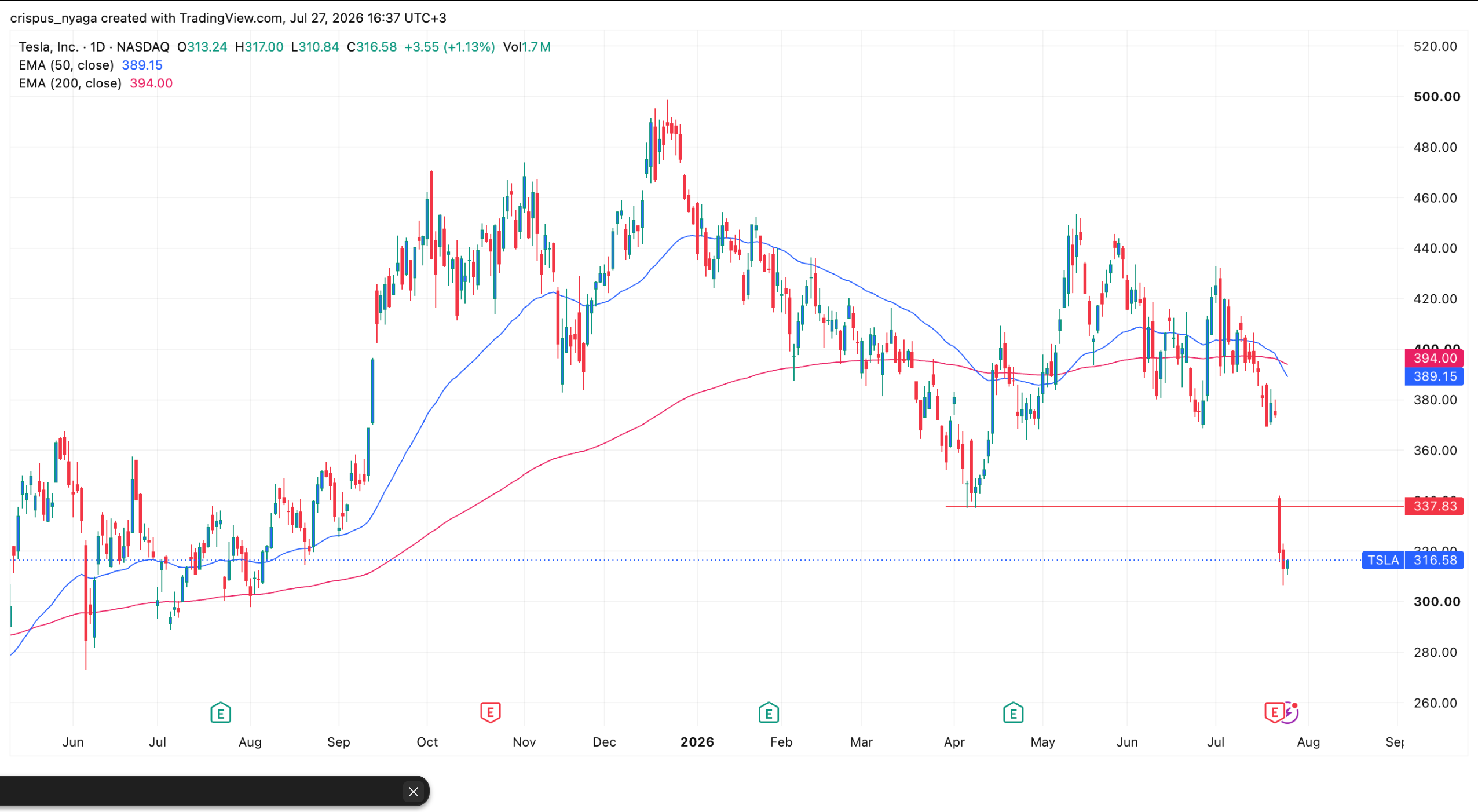The image size is (1478, 812).
Task: Click the 520.00 price axis label
Action: click(x=1435, y=46)
